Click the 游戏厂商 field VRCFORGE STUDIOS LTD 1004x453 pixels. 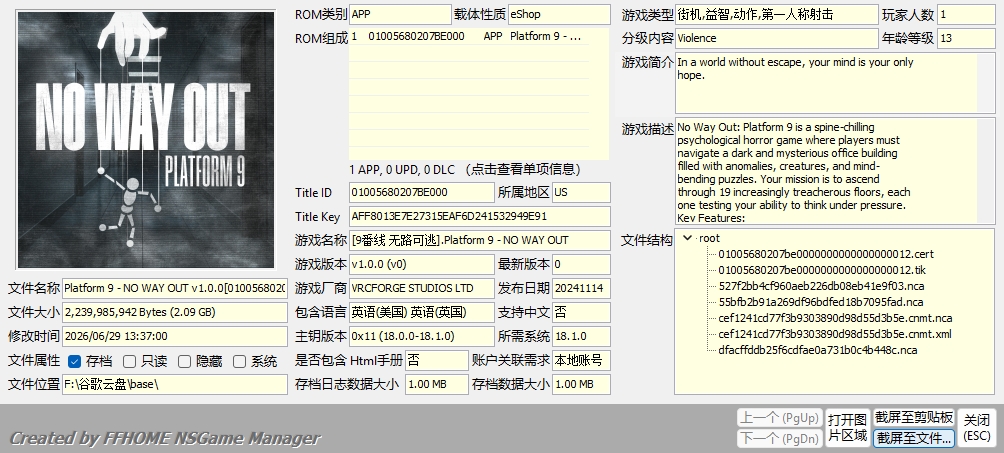click(x=421, y=288)
